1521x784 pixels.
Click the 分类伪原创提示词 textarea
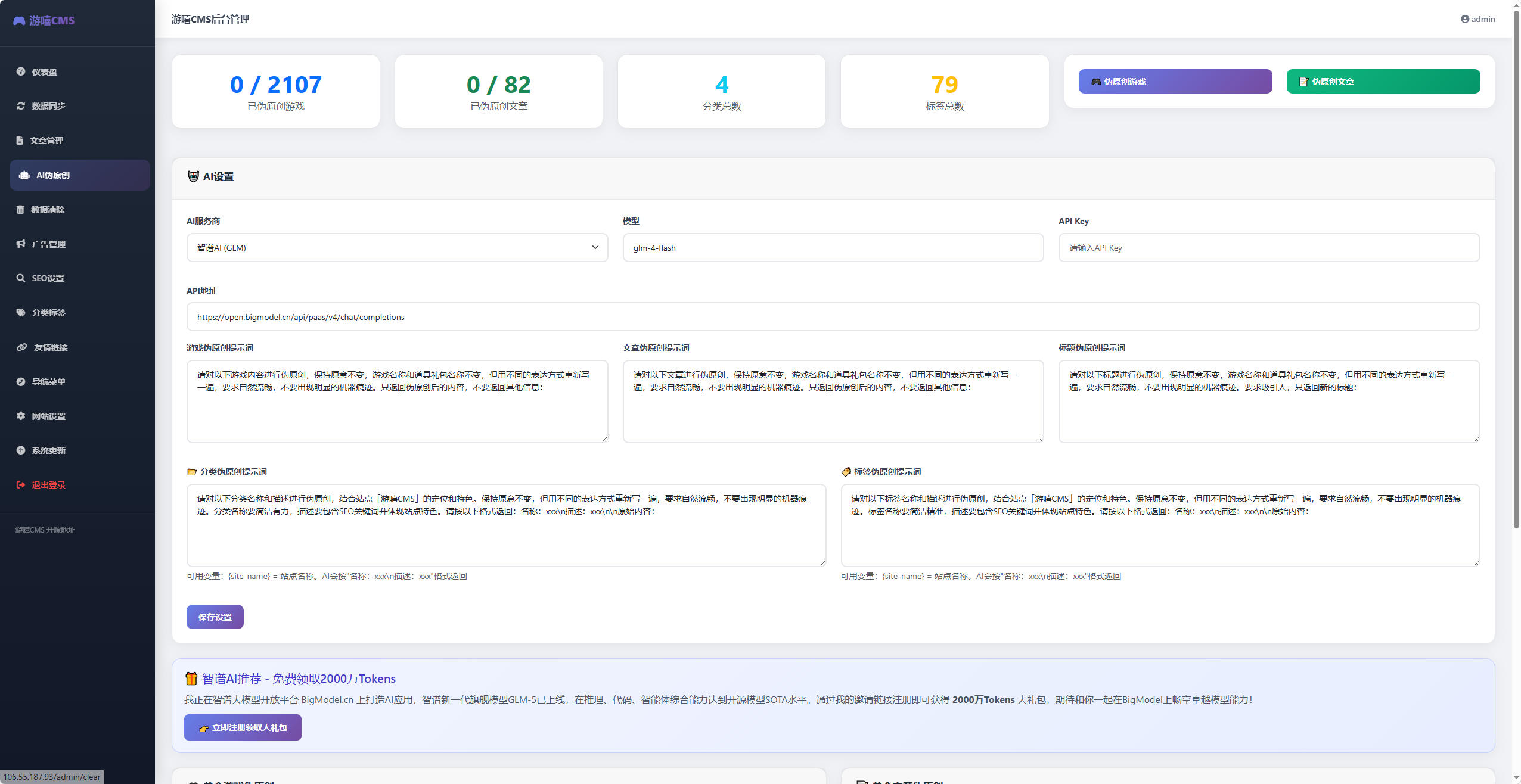point(506,525)
